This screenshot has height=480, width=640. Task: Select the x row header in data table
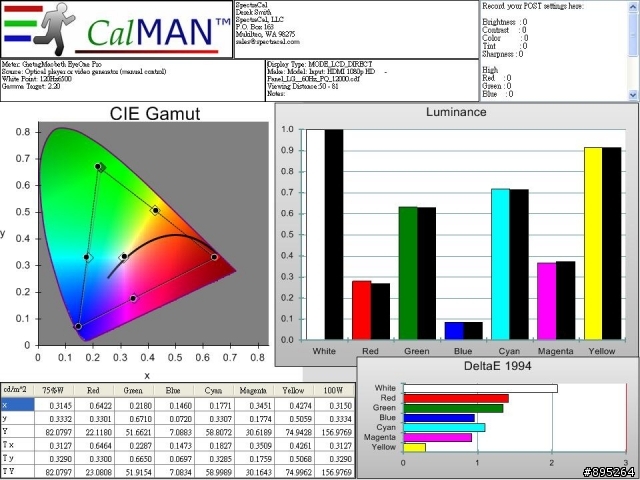(x=17, y=405)
